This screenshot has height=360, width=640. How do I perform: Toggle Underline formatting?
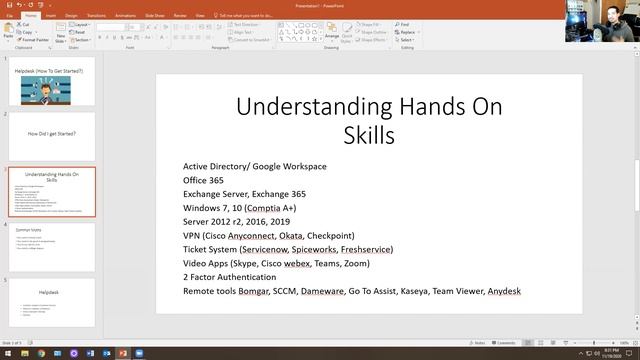point(114,38)
